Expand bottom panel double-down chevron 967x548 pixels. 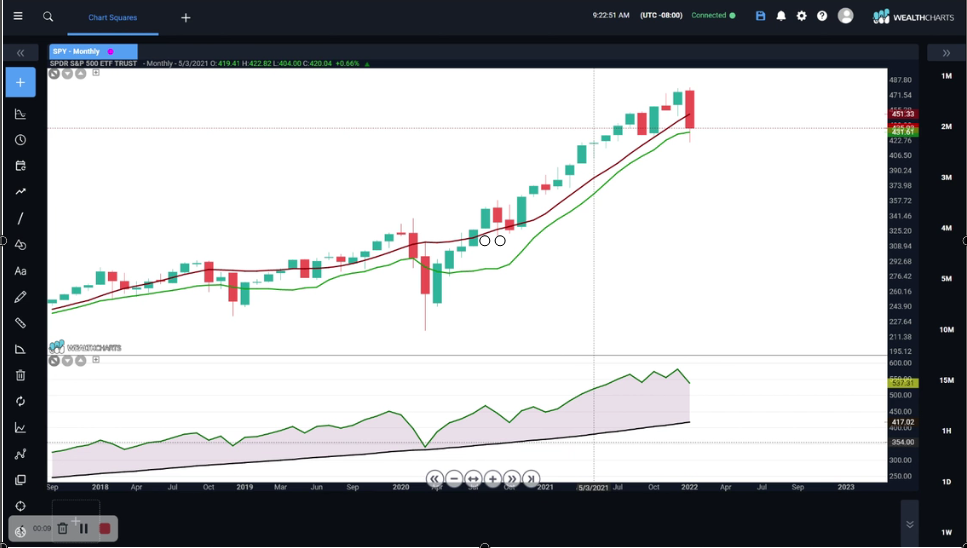[x=910, y=525]
